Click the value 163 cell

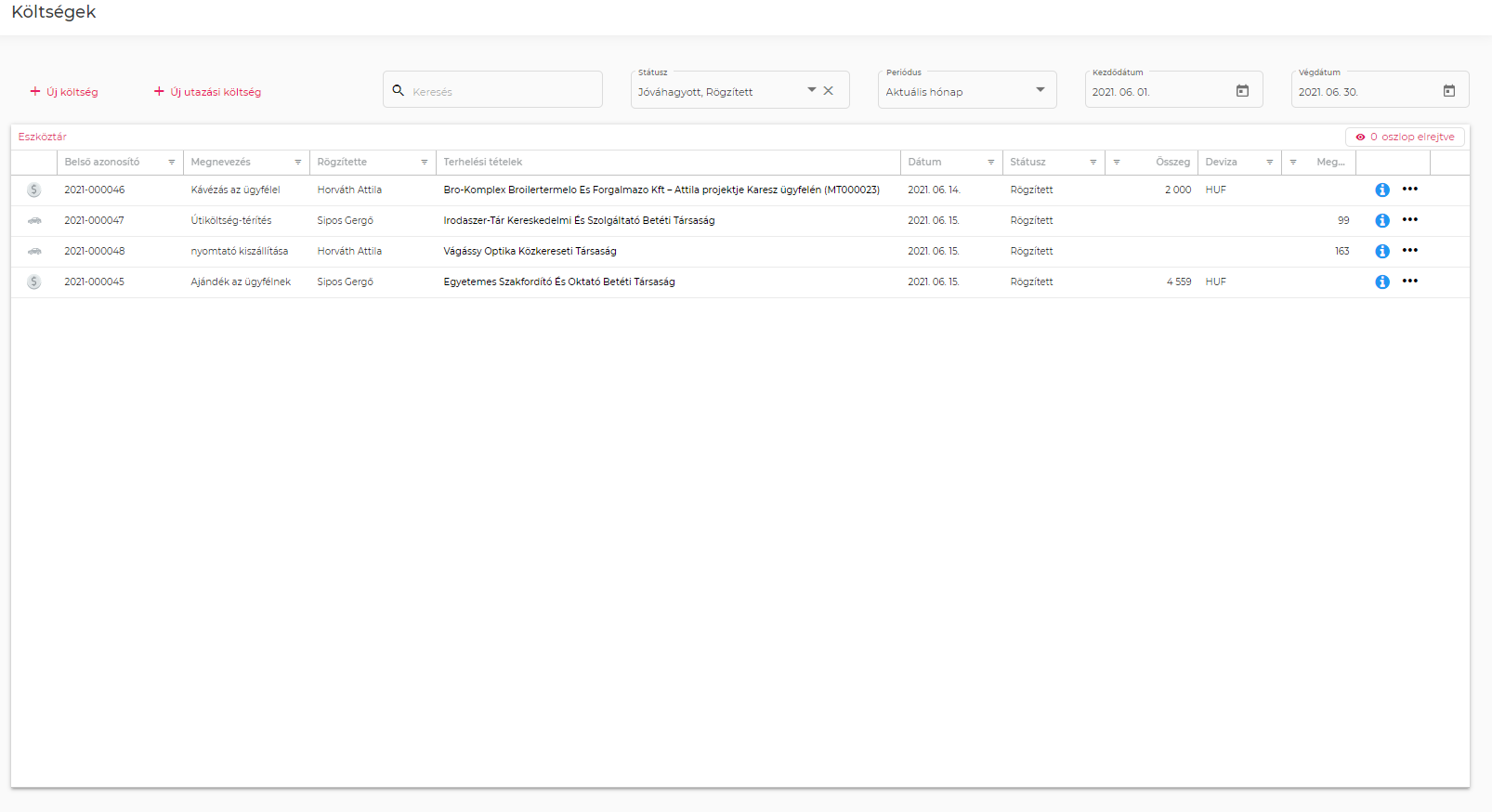point(1342,251)
